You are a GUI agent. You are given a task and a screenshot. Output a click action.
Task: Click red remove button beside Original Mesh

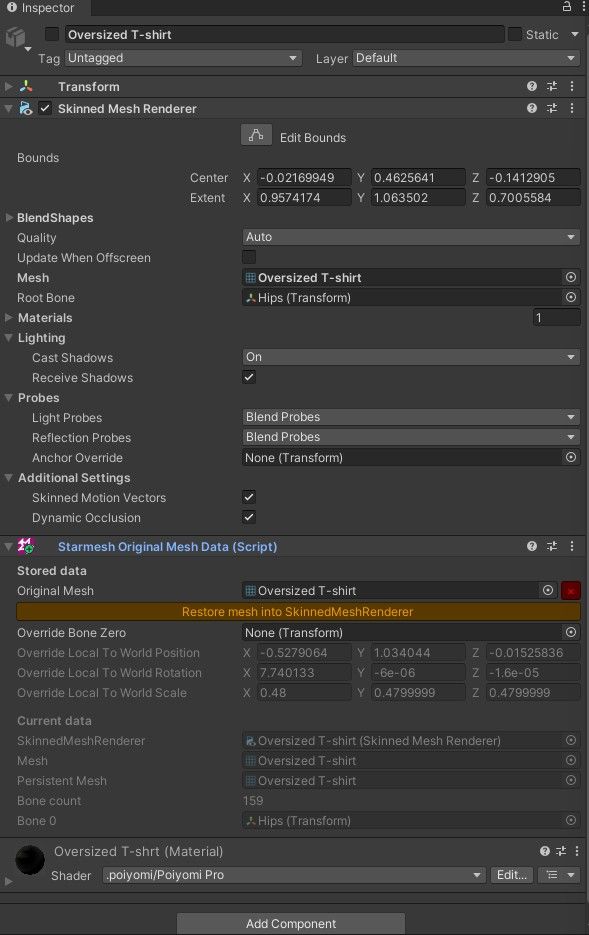click(571, 590)
